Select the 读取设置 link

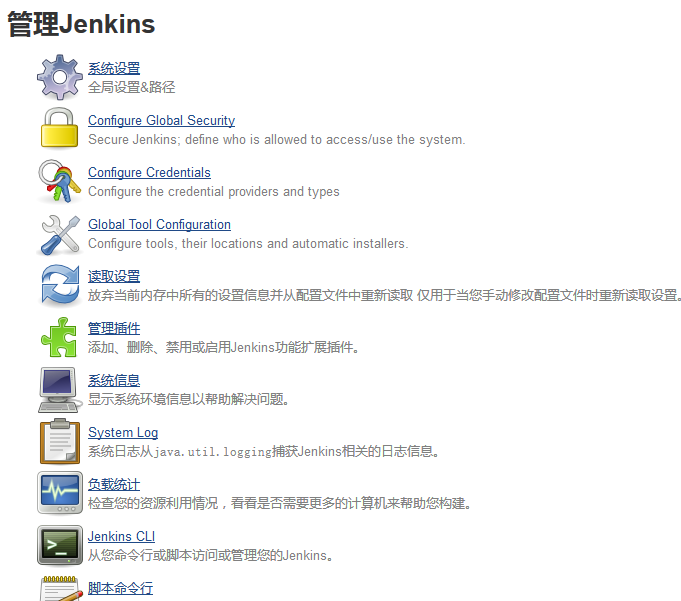(114, 276)
